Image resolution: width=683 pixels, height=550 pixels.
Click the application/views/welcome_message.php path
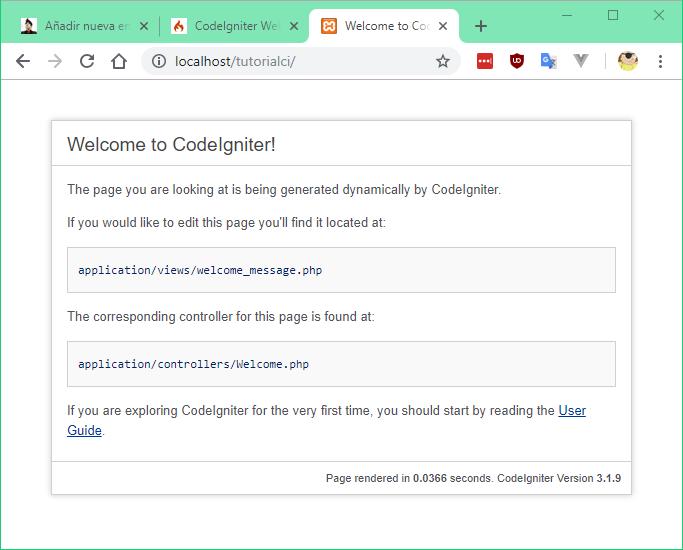coord(200,270)
